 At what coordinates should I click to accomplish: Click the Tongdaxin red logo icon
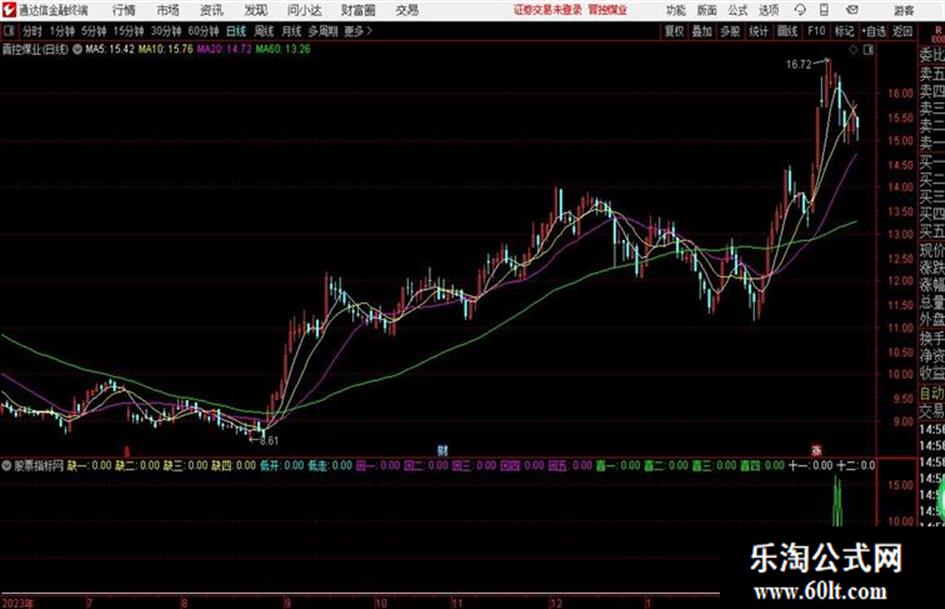coord(9,10)
